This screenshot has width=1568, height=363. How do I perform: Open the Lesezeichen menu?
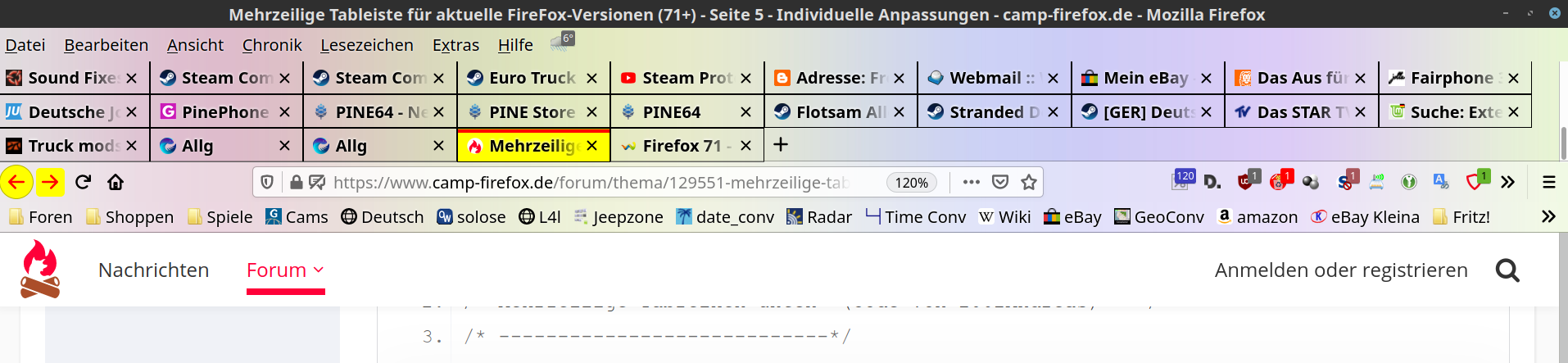pos(366,45)
